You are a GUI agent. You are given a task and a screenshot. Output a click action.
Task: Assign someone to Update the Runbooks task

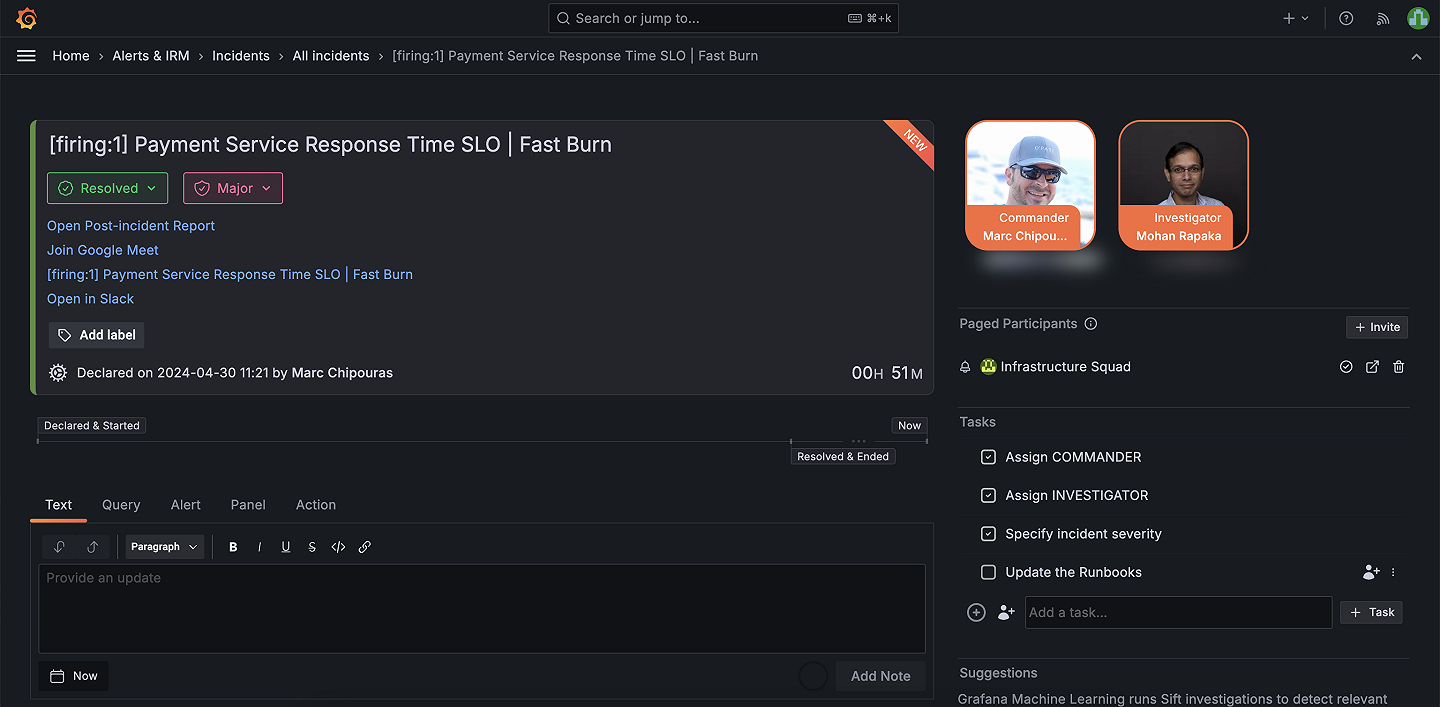pyautogui.click(x=1371, y=572)
